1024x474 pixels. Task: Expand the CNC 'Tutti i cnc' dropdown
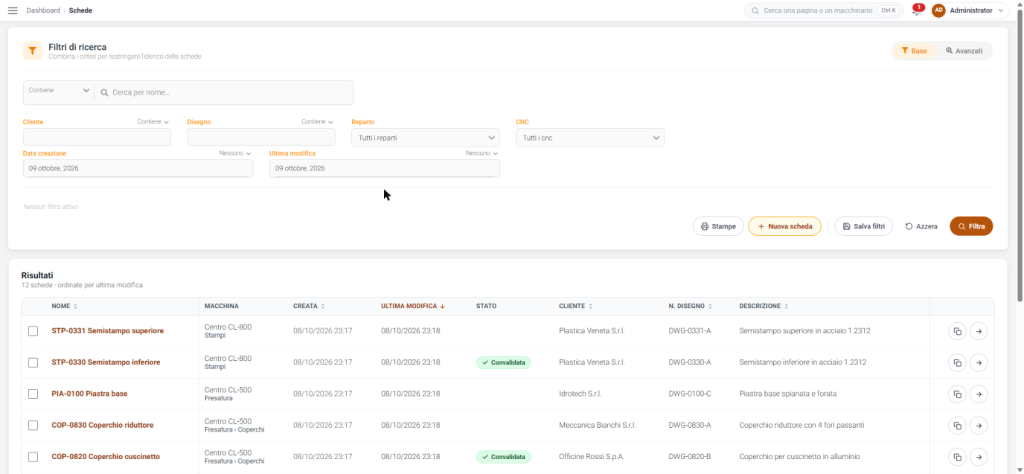590,138
